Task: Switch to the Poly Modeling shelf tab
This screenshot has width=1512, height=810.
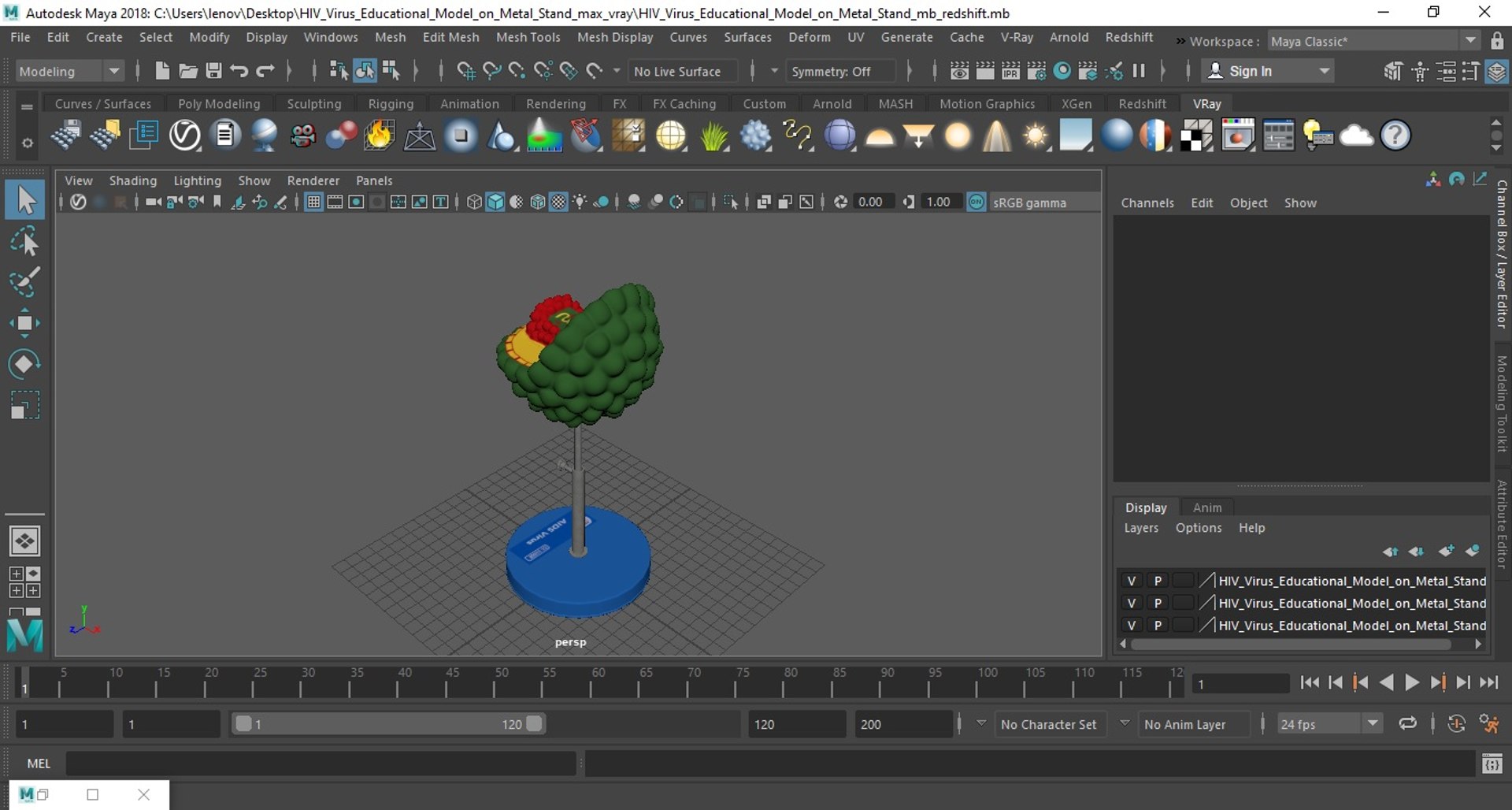Action: (x=219, y=104)
